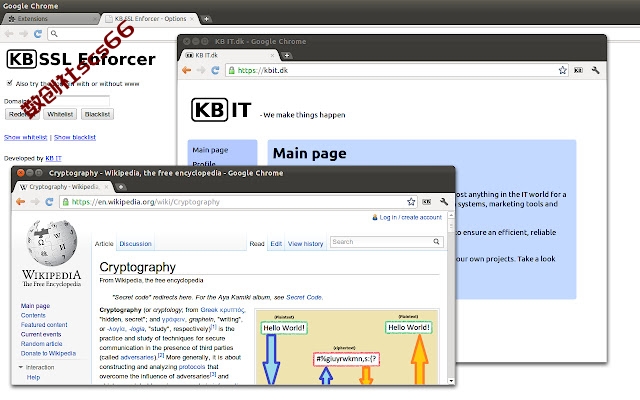Open Main page in kbit.dk sidebar

pos(210,150)
